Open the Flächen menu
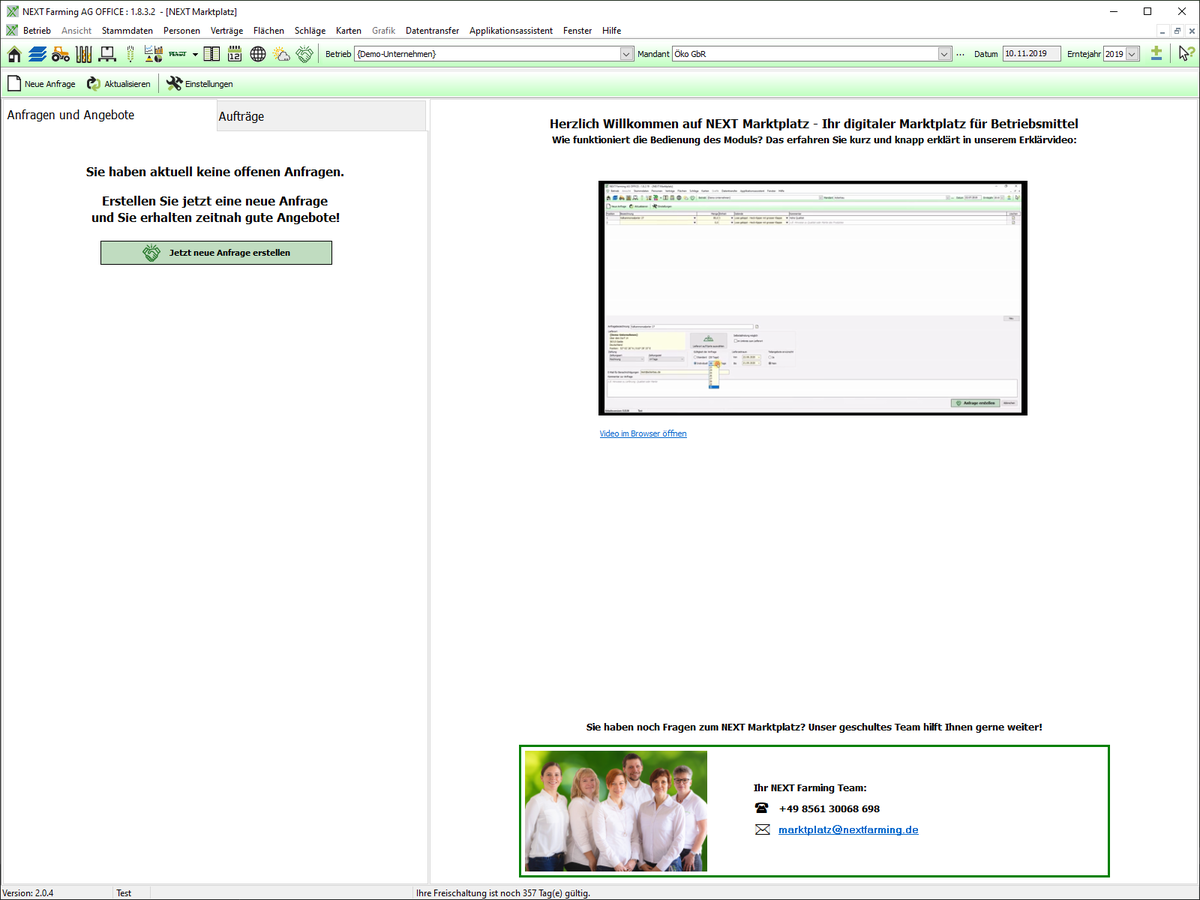 pyautogui.click(x=269, y=31)
